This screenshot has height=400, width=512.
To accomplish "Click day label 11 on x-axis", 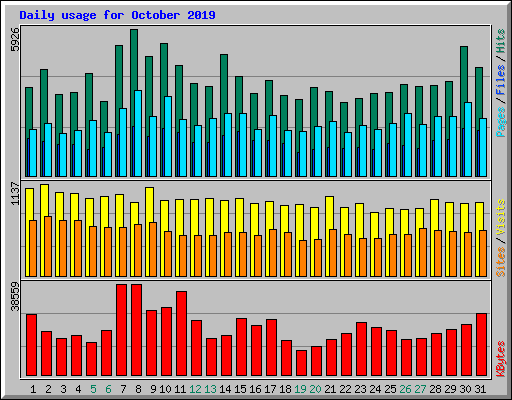I will tap(180, 389).
